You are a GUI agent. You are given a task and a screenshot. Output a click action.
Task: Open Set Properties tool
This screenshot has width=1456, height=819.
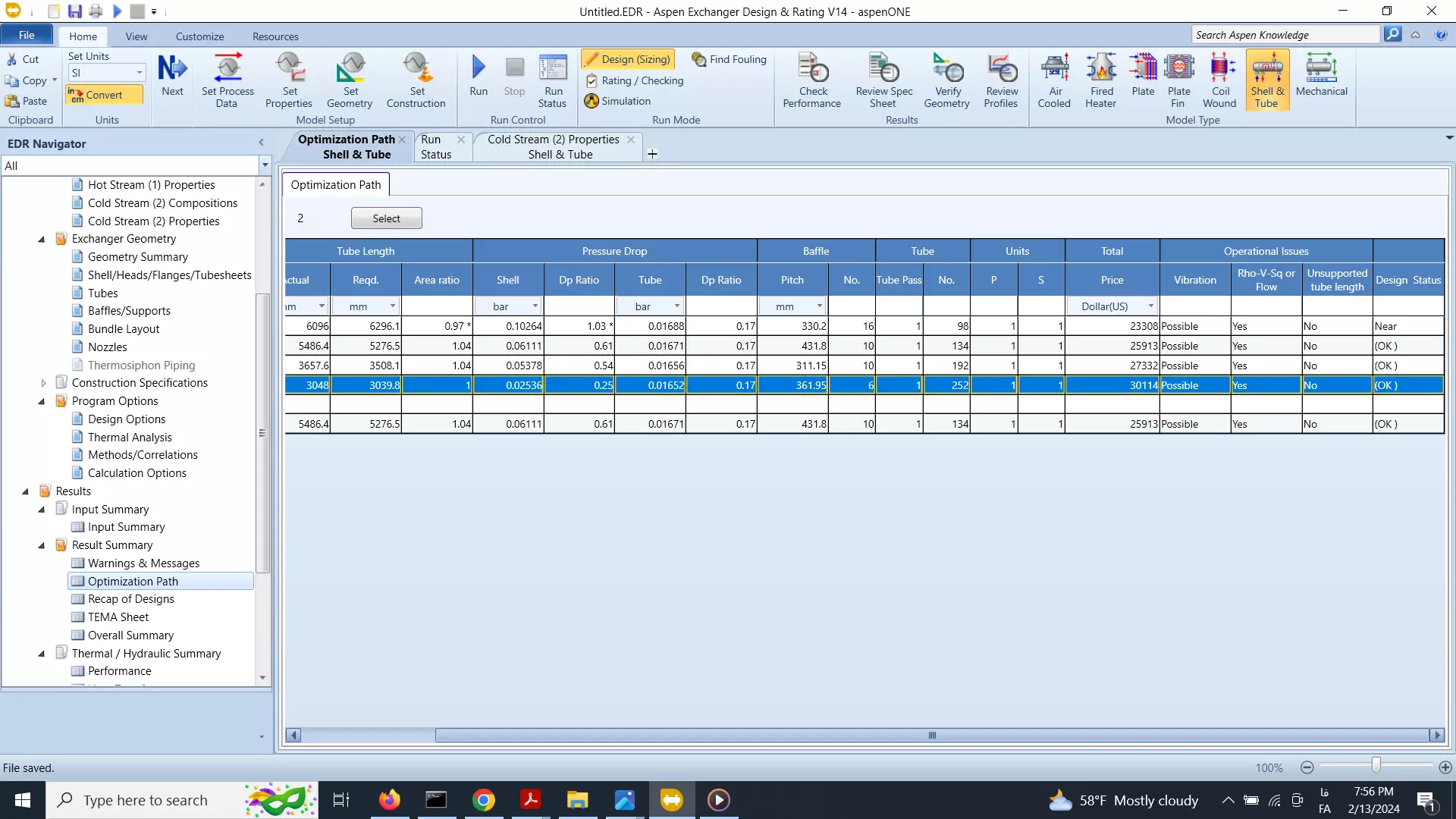[x=289, y=81]
